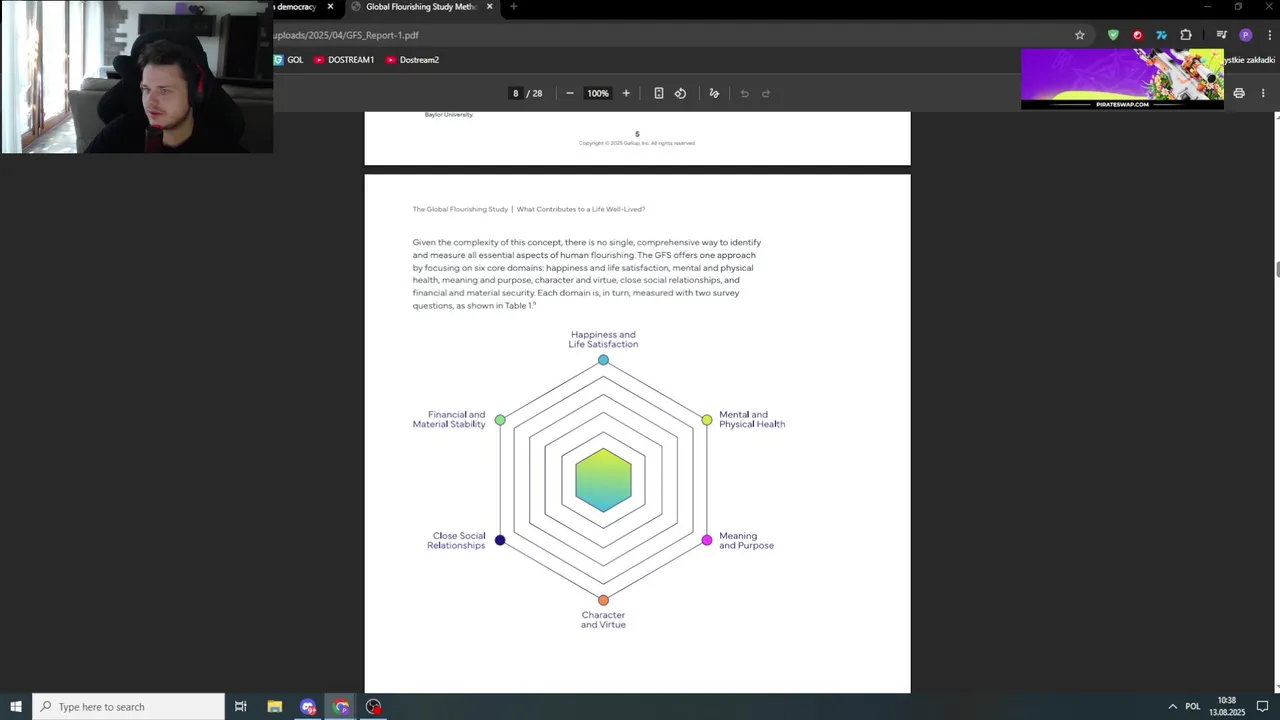Open Task View on the taskbar

click(240, 706)
